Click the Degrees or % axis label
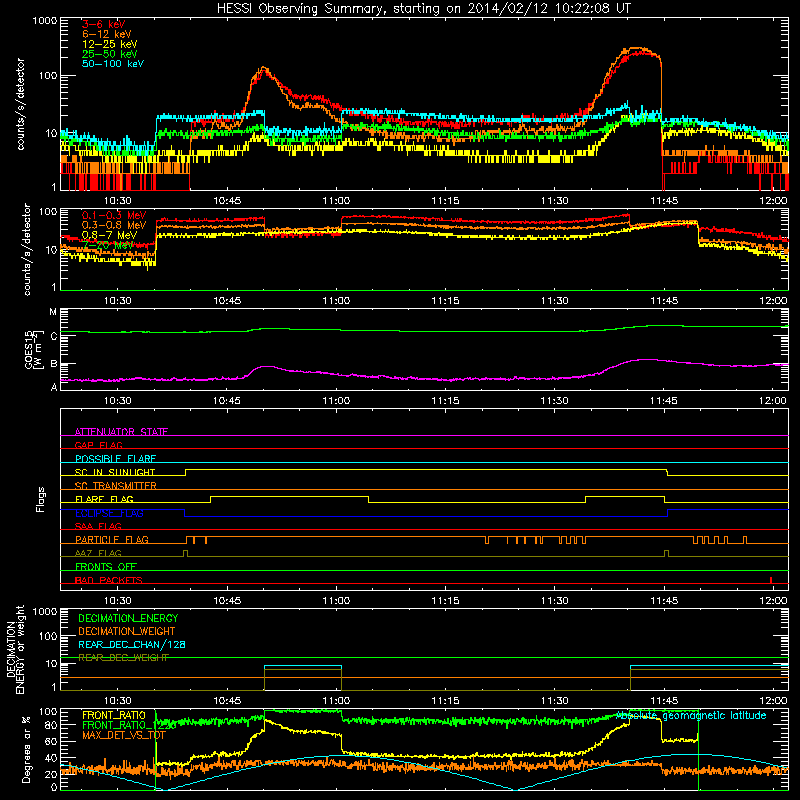This screenshot has height=800, width=800. [26, 749]
